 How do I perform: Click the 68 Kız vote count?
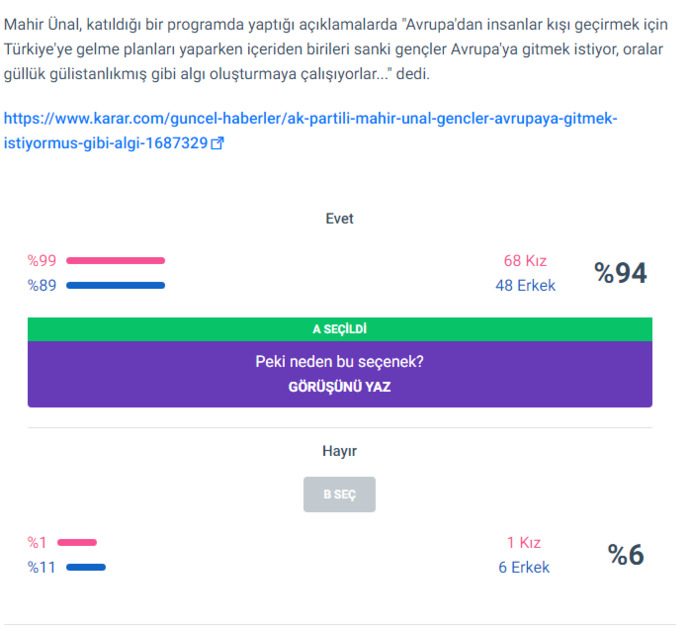525,261
